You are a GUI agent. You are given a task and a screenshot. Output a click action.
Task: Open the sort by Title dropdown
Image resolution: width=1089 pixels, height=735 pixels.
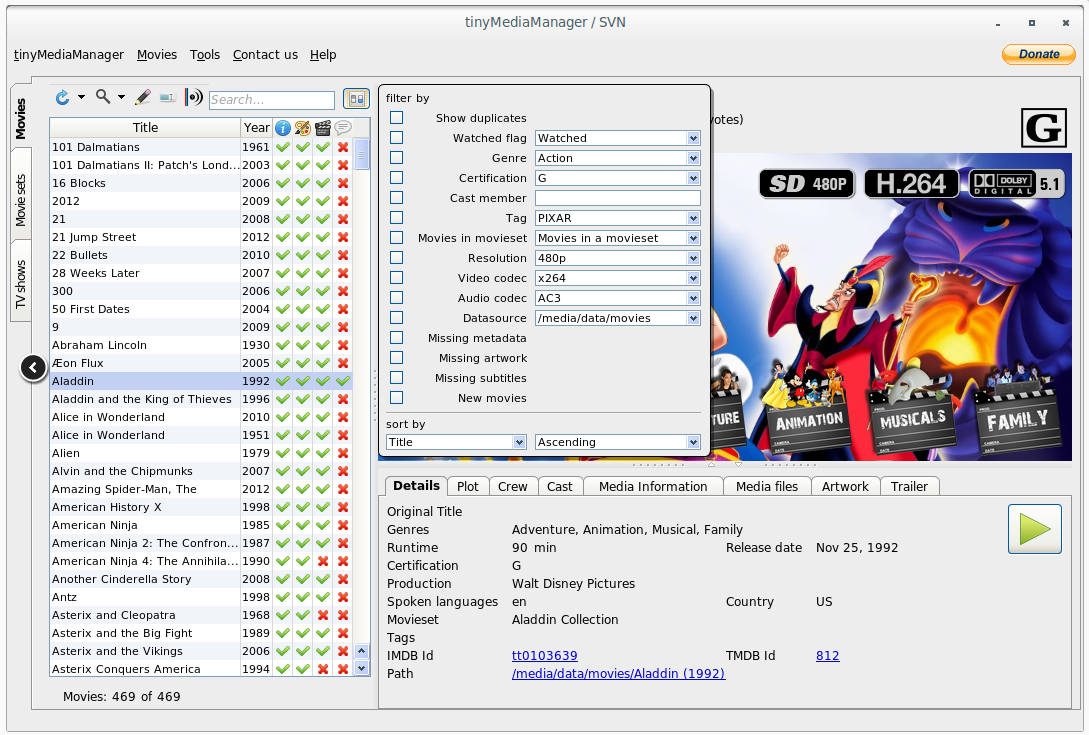[x=456, y=442]
